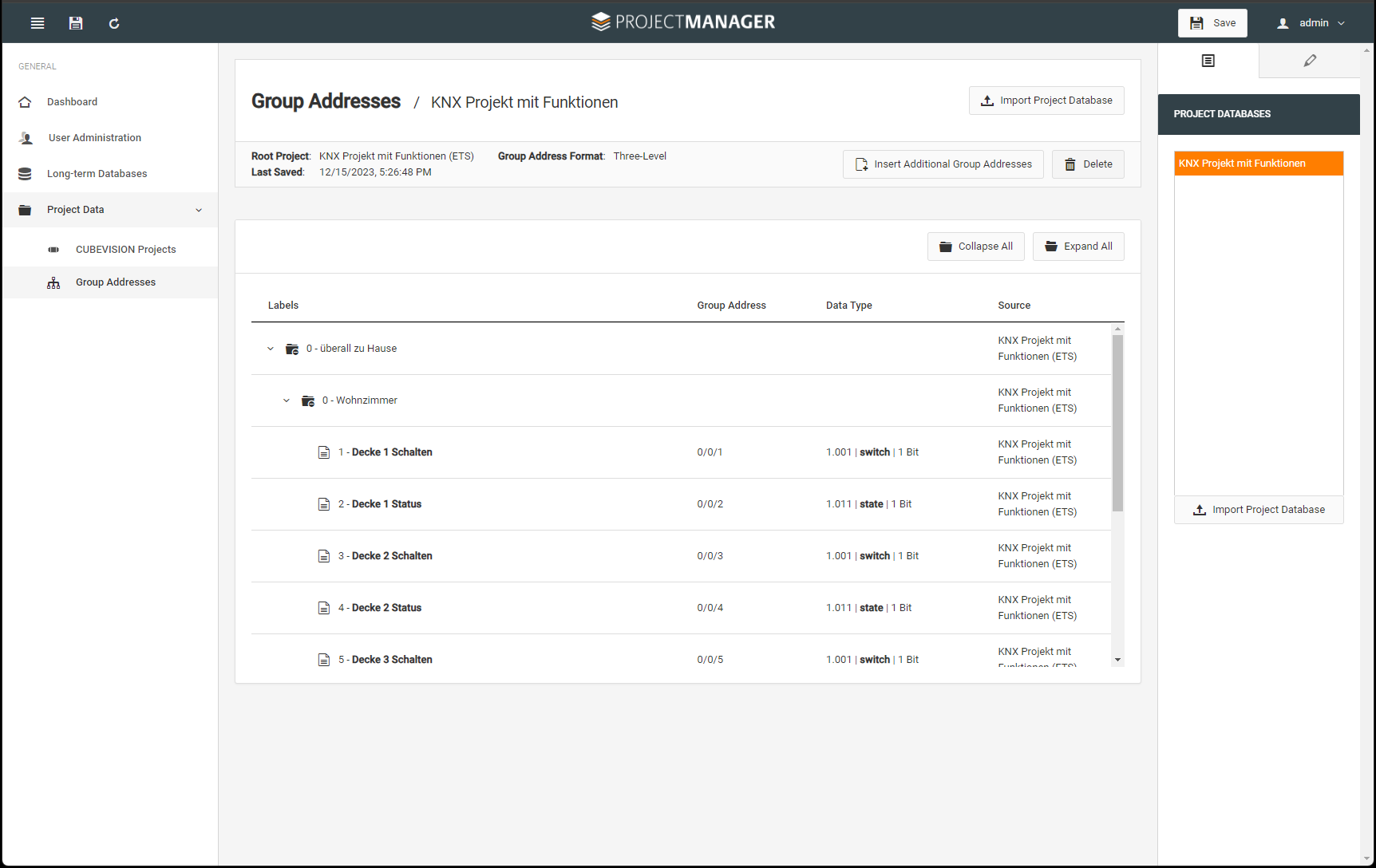Viewport: 1376px width, 868px height.
Task: Click document icon of Decke 1 Schalten
Action: [324, 452]
